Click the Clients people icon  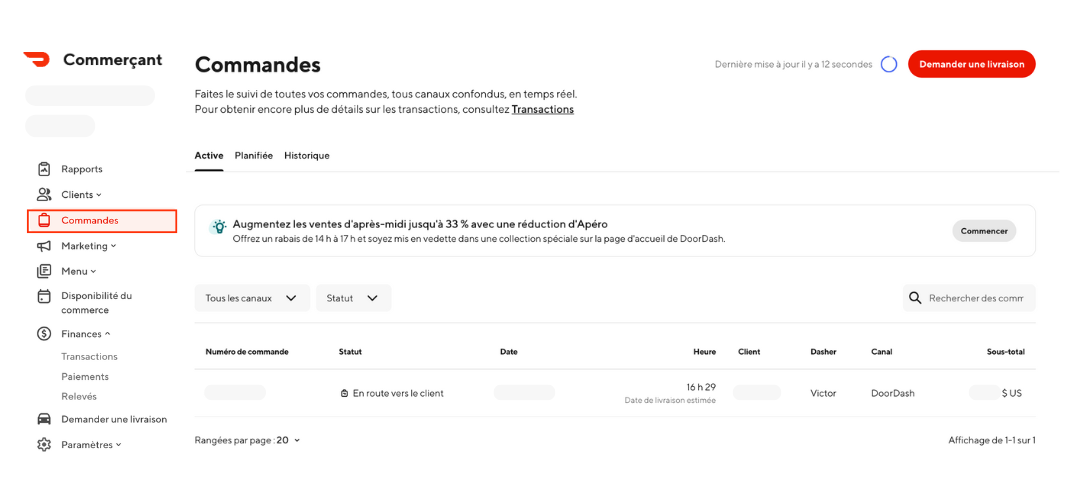pyautogui.click(x=44, y=195)
